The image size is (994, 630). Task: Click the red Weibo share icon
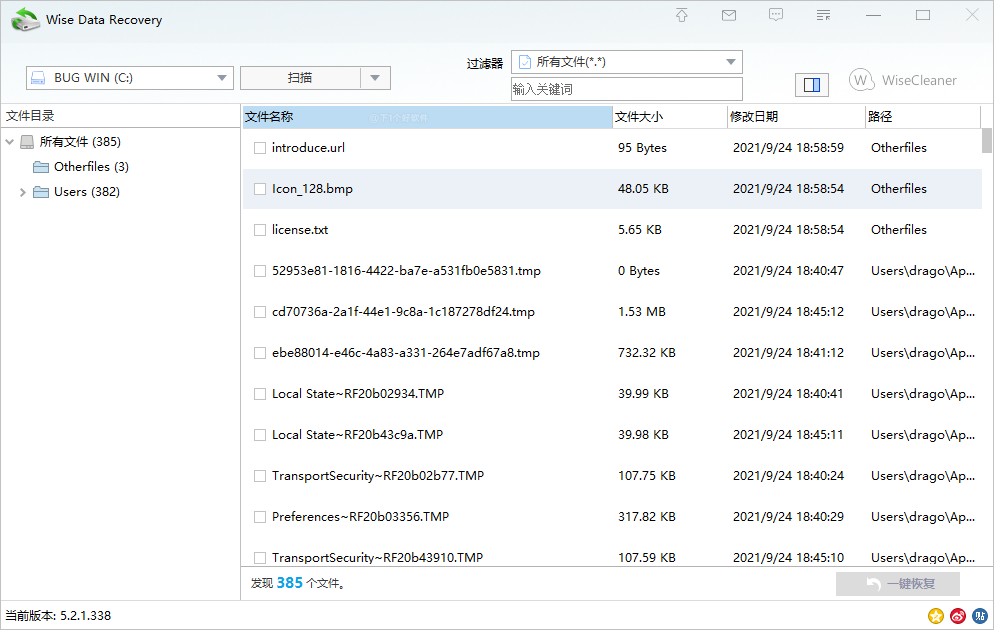pyautogui.click(x=957, y=616)
